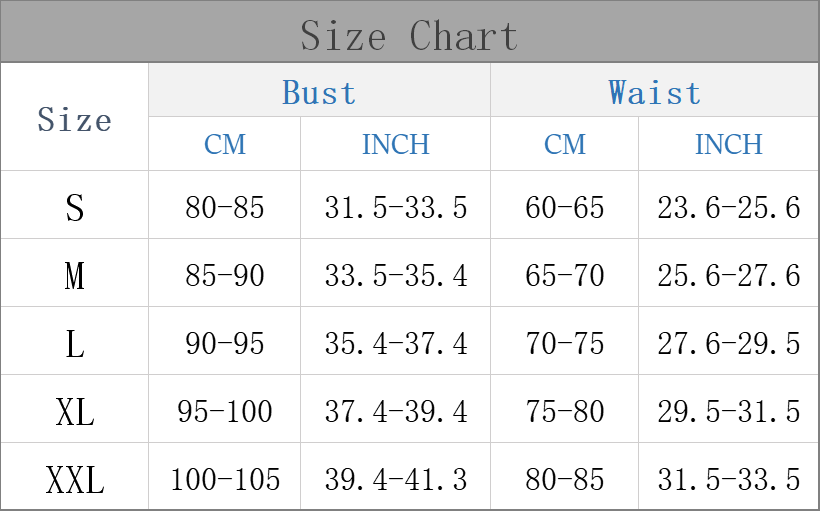This screenshot has height=511, width=820.
Task: Click the 39.4-41.3 bust inch cell
Action: tap(395, 480)
